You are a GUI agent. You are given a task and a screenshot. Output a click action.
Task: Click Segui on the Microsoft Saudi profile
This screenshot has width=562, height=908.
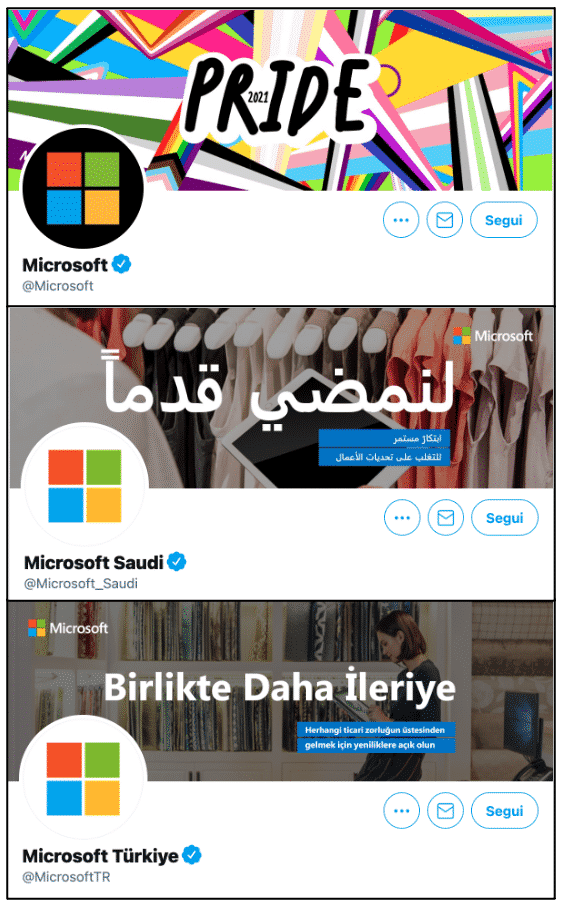click(505, 518)
